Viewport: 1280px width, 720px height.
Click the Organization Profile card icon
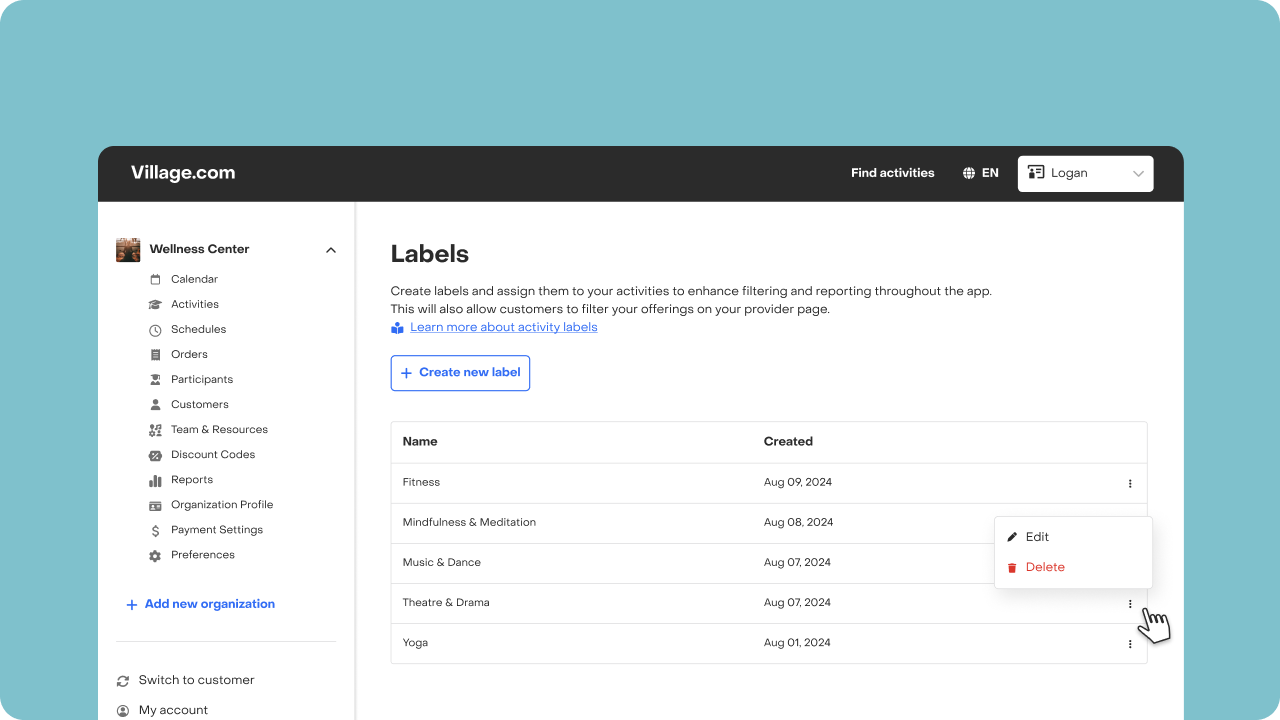tap(155, 506)
